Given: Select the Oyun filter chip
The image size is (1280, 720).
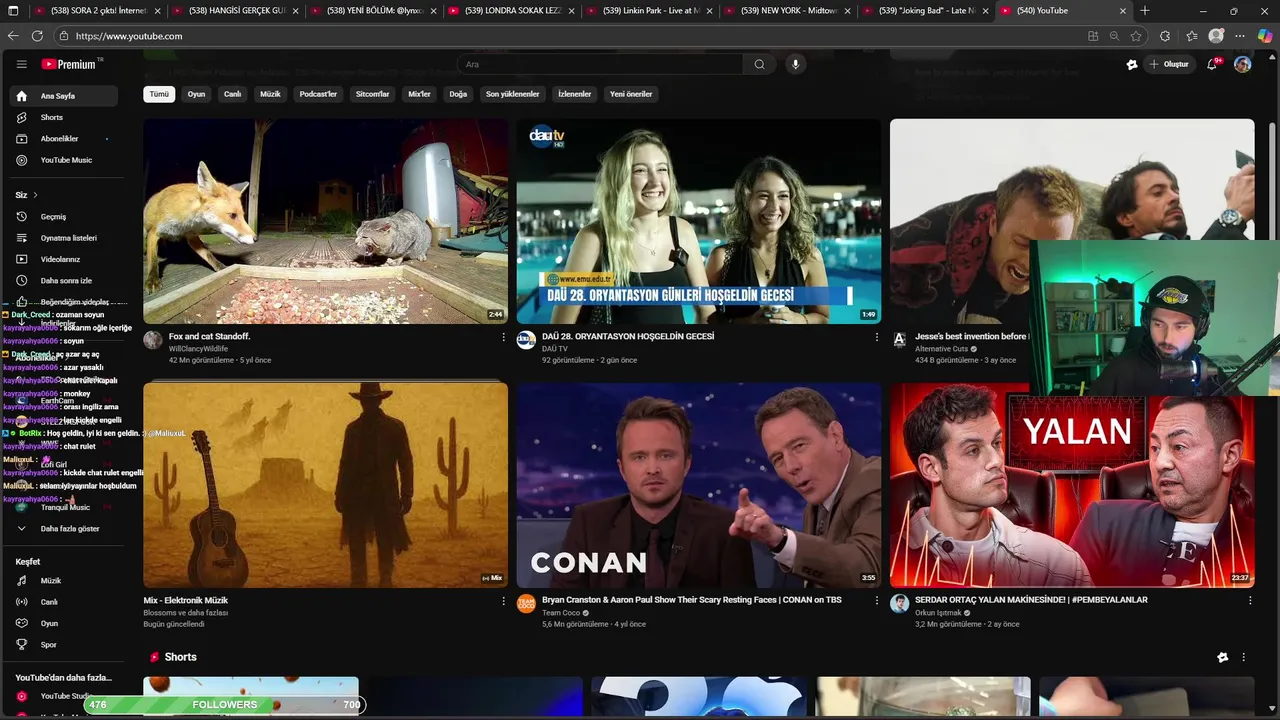Looking at the screenshot, I should (196, 94).
